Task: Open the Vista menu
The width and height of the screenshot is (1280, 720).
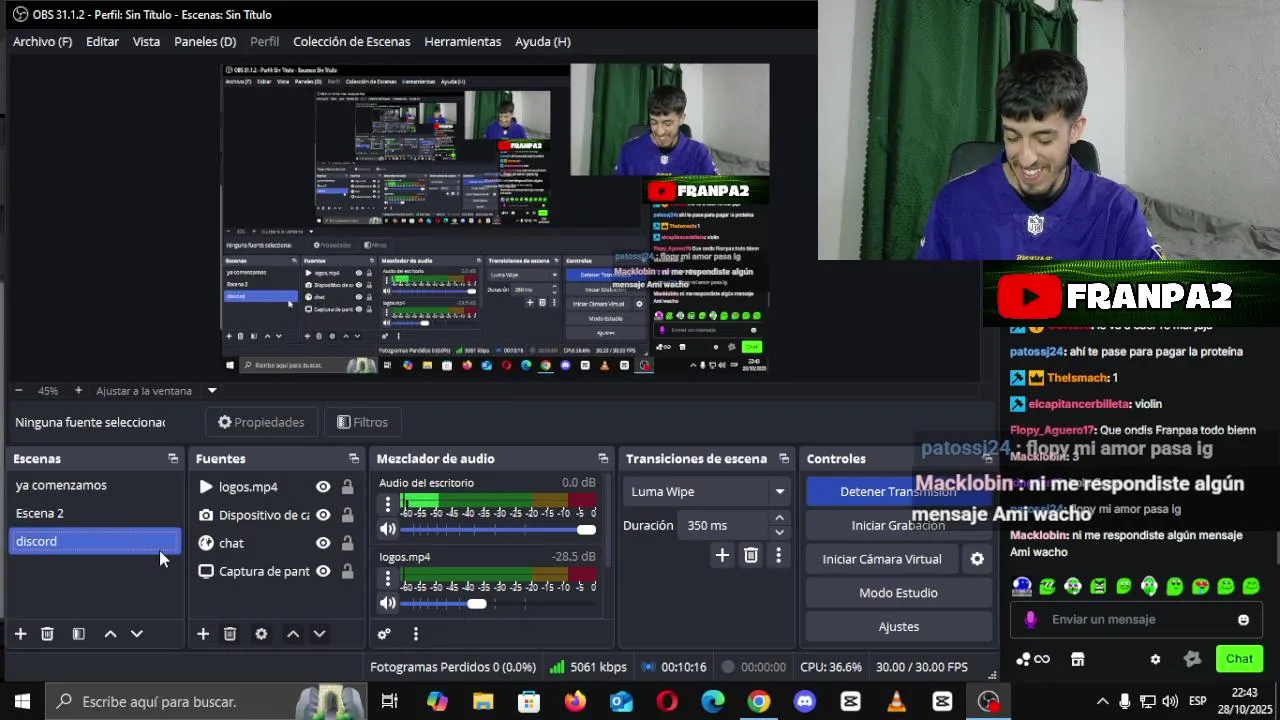Action: pos(146,41)
